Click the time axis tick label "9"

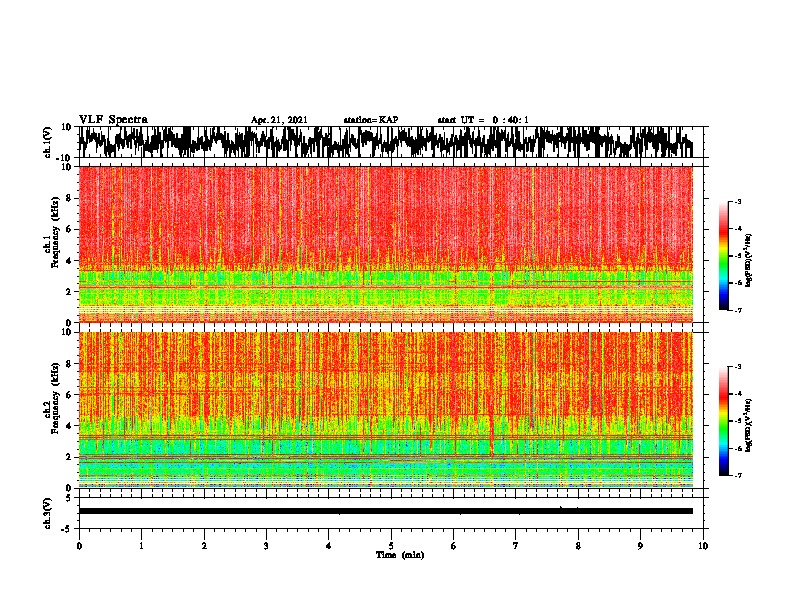pyautogui.click(x=640, y=546)
